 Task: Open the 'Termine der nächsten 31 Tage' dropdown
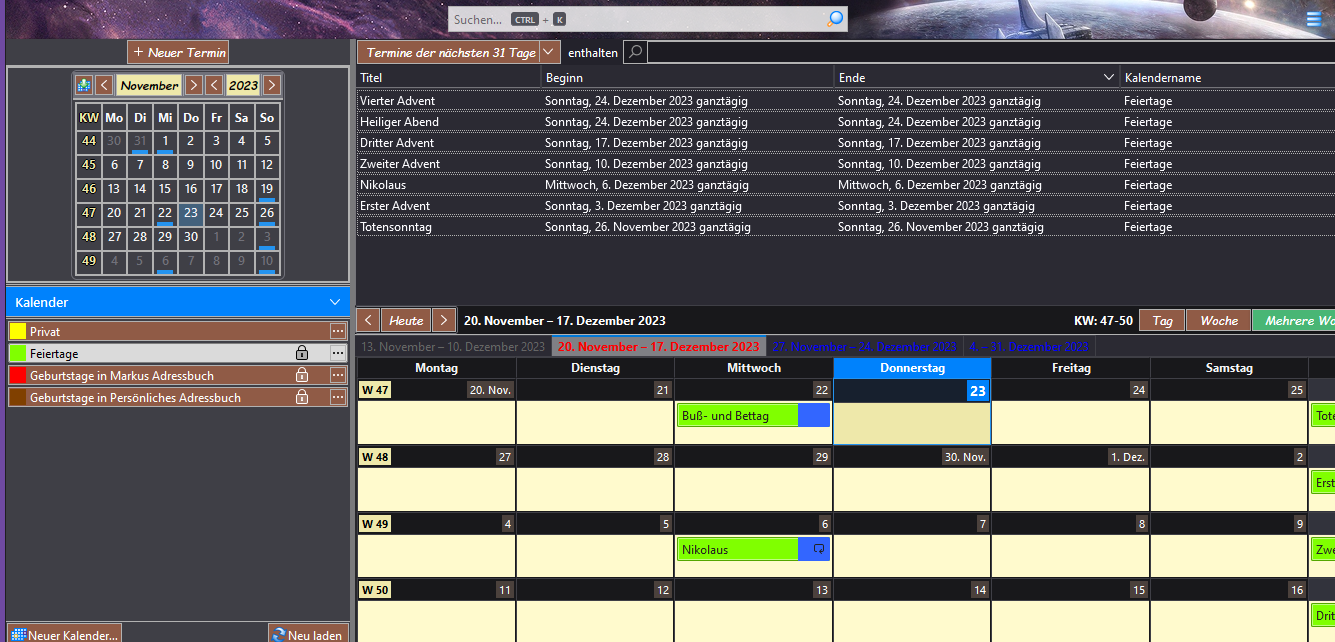[x=550, y=52]
